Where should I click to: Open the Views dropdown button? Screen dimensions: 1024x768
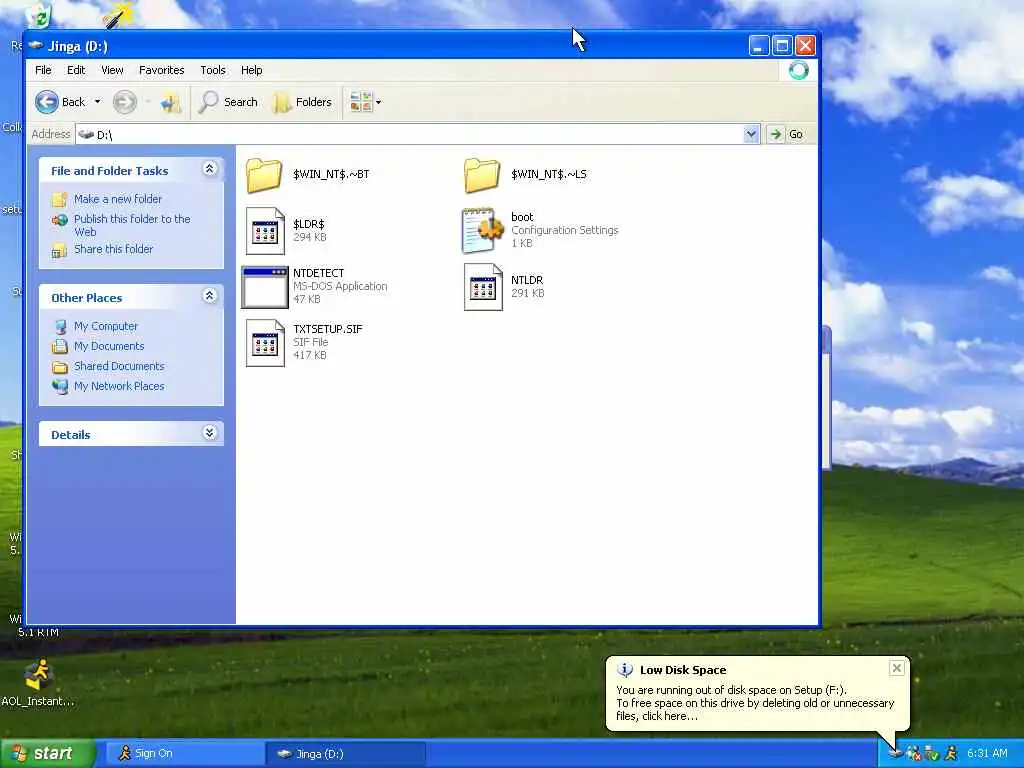coord(365,102)
